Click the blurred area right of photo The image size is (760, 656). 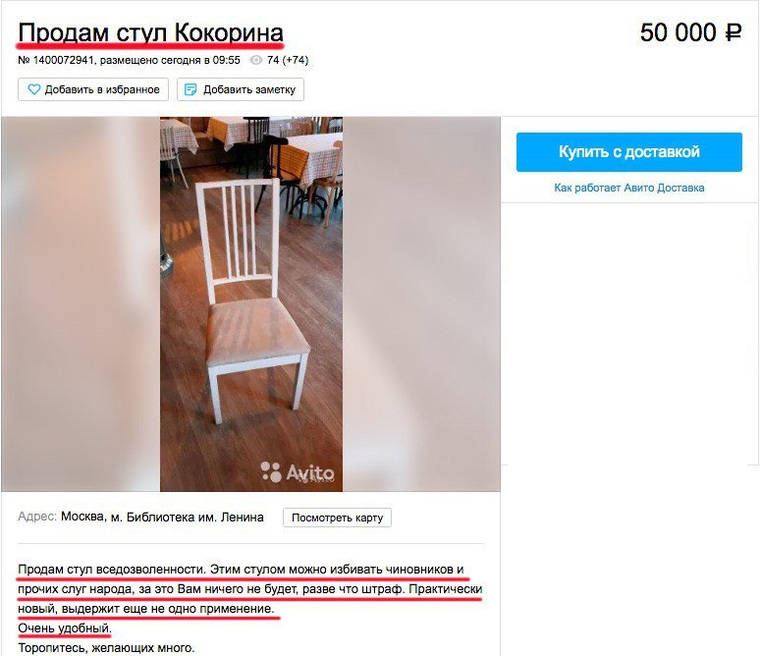click(x=421, y=304)
